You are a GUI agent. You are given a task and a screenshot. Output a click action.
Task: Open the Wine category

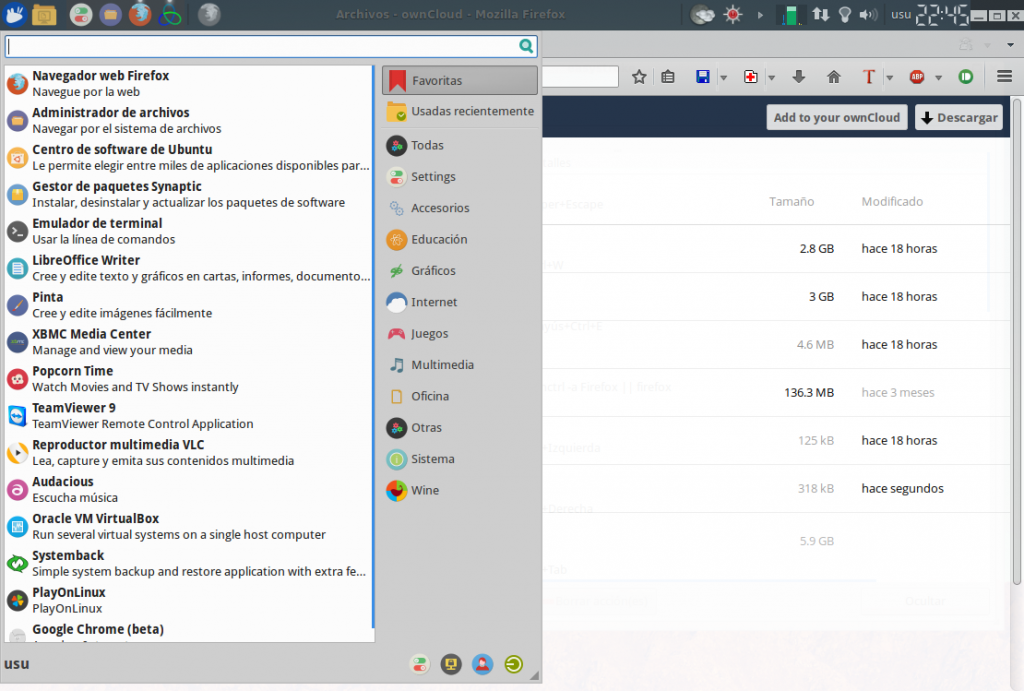pos(460,490)
